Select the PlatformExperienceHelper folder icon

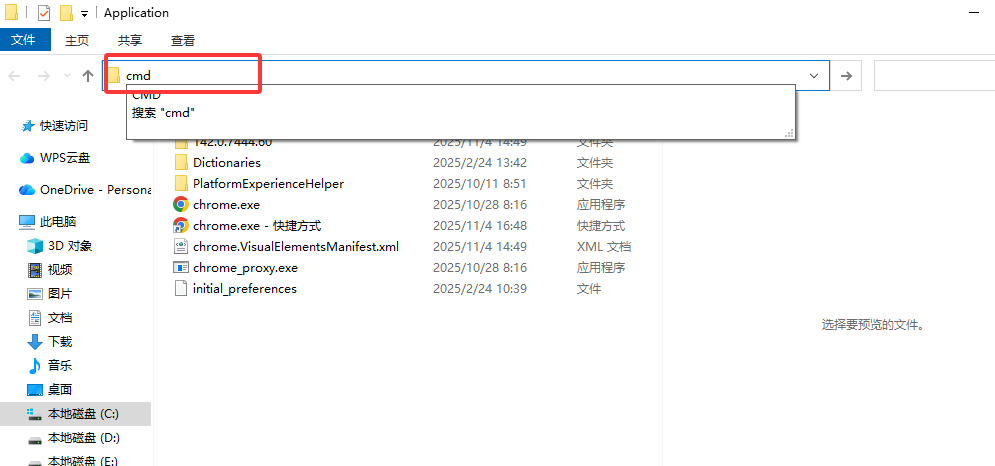181,183
